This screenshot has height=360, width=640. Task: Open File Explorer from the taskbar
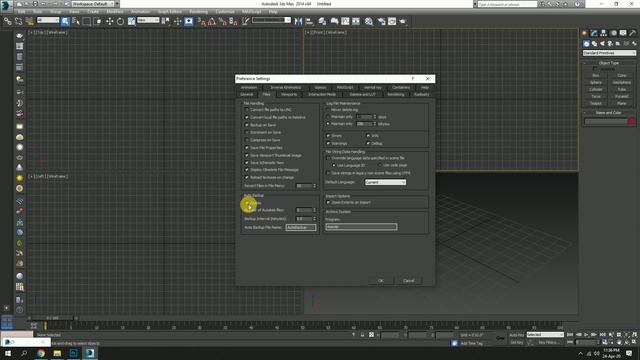tap(57, 353)
